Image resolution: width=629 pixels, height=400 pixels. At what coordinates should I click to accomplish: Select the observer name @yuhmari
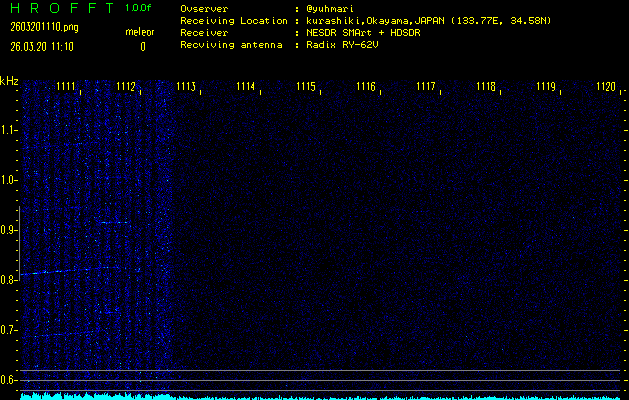[330, 9]
